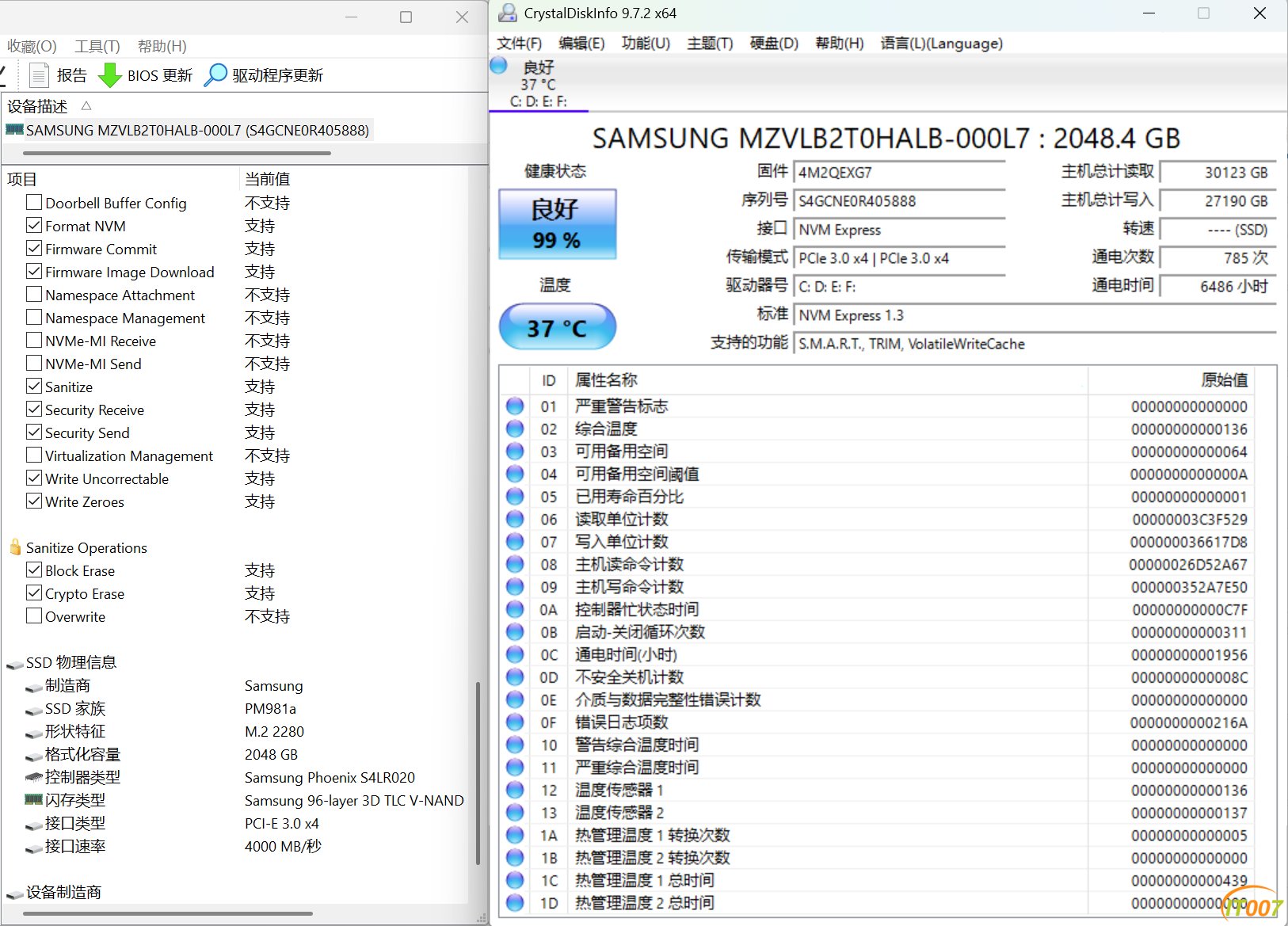The height and width of the screenshot is (926, 1288).
Task: Click status orb for 1A 热管理温度 1 转换次数
Action: (515, 835)
